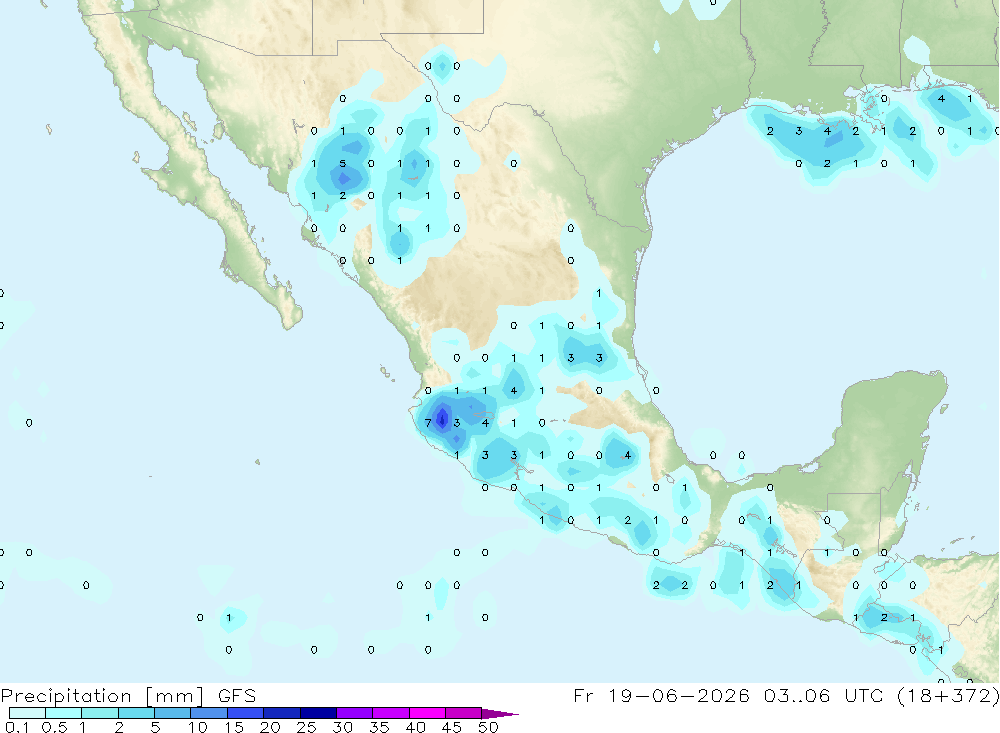The height and width of the screenshot is (733, 1000).
Task: Click the 1–2 mm legend color swatch
Action: coord(99,713)
